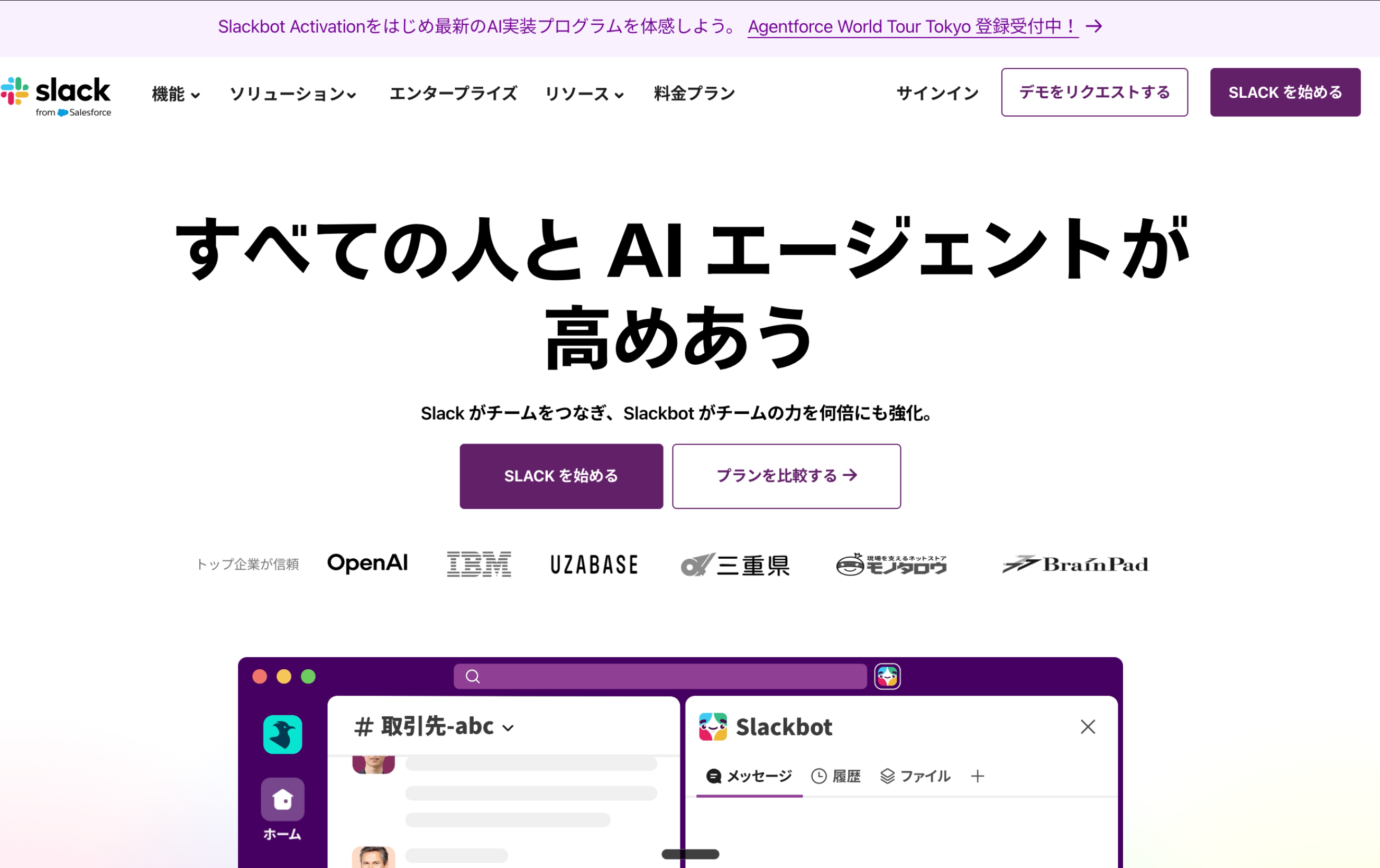Close the Slackbot panel with X
This screenshot has width=1380, height=868.
(1088, 727)
